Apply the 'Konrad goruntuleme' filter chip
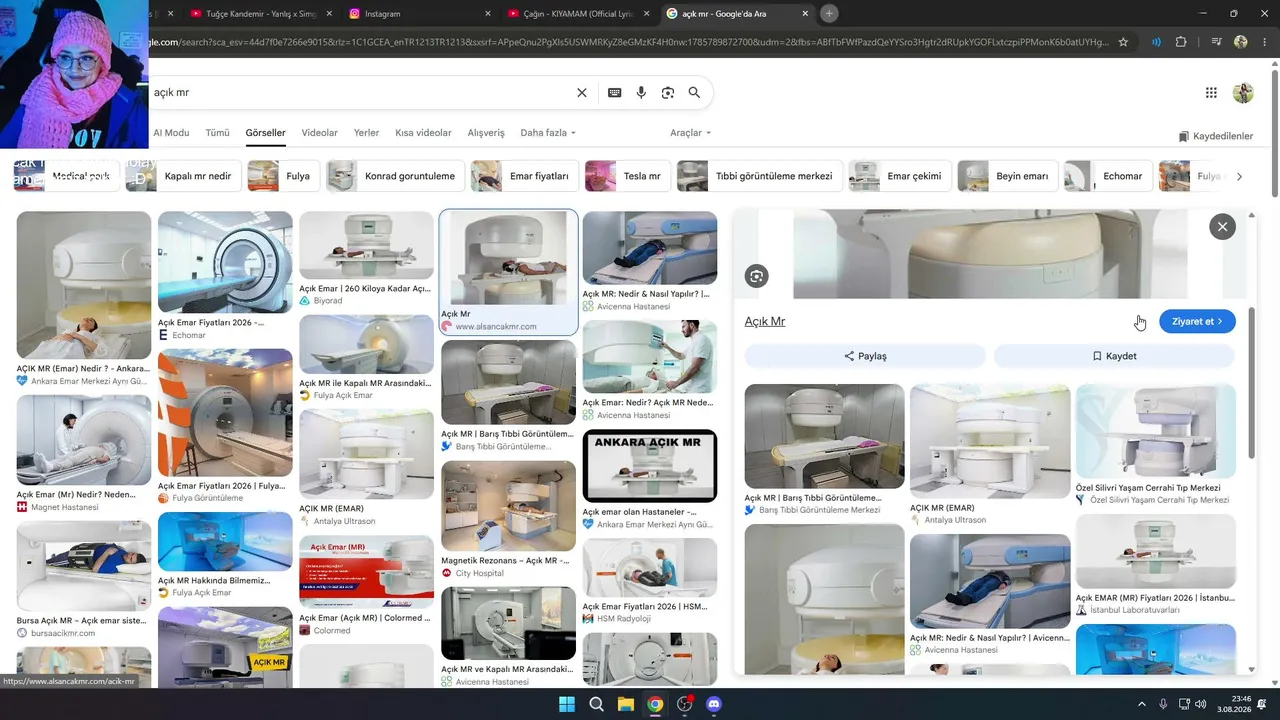The width and height of the screenshot is (1280, 720). pyautogui.click(x=396, y=176)
